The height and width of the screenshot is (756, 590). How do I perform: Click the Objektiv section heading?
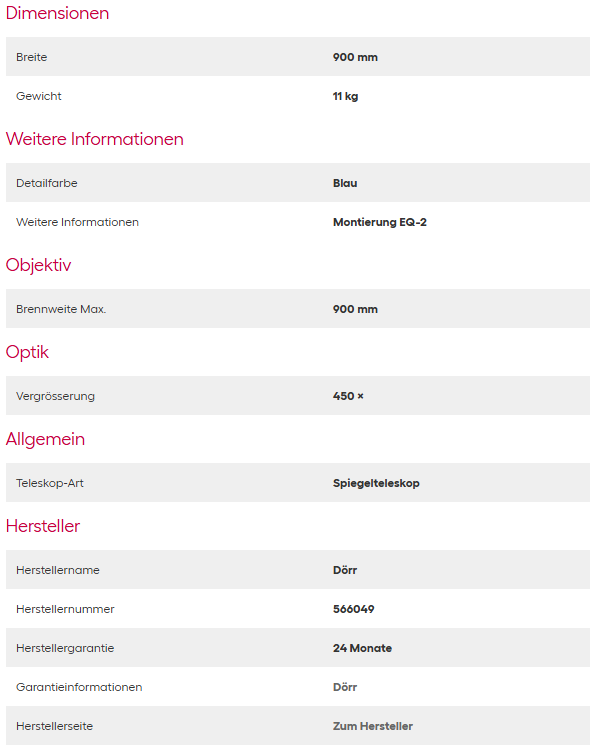39,266
